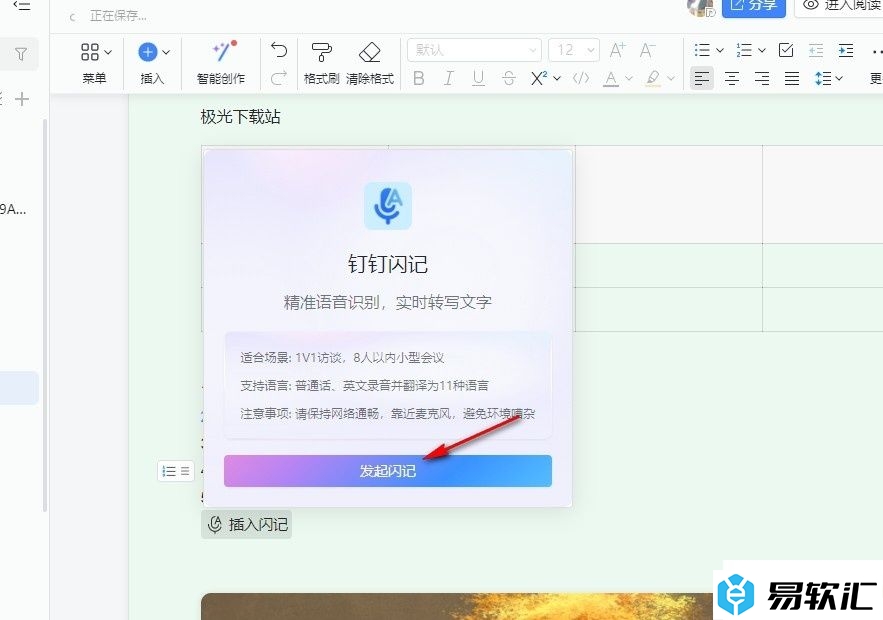Insert a numbered list
The height and width of the screenshot is (620, 883).
(744, 50)
